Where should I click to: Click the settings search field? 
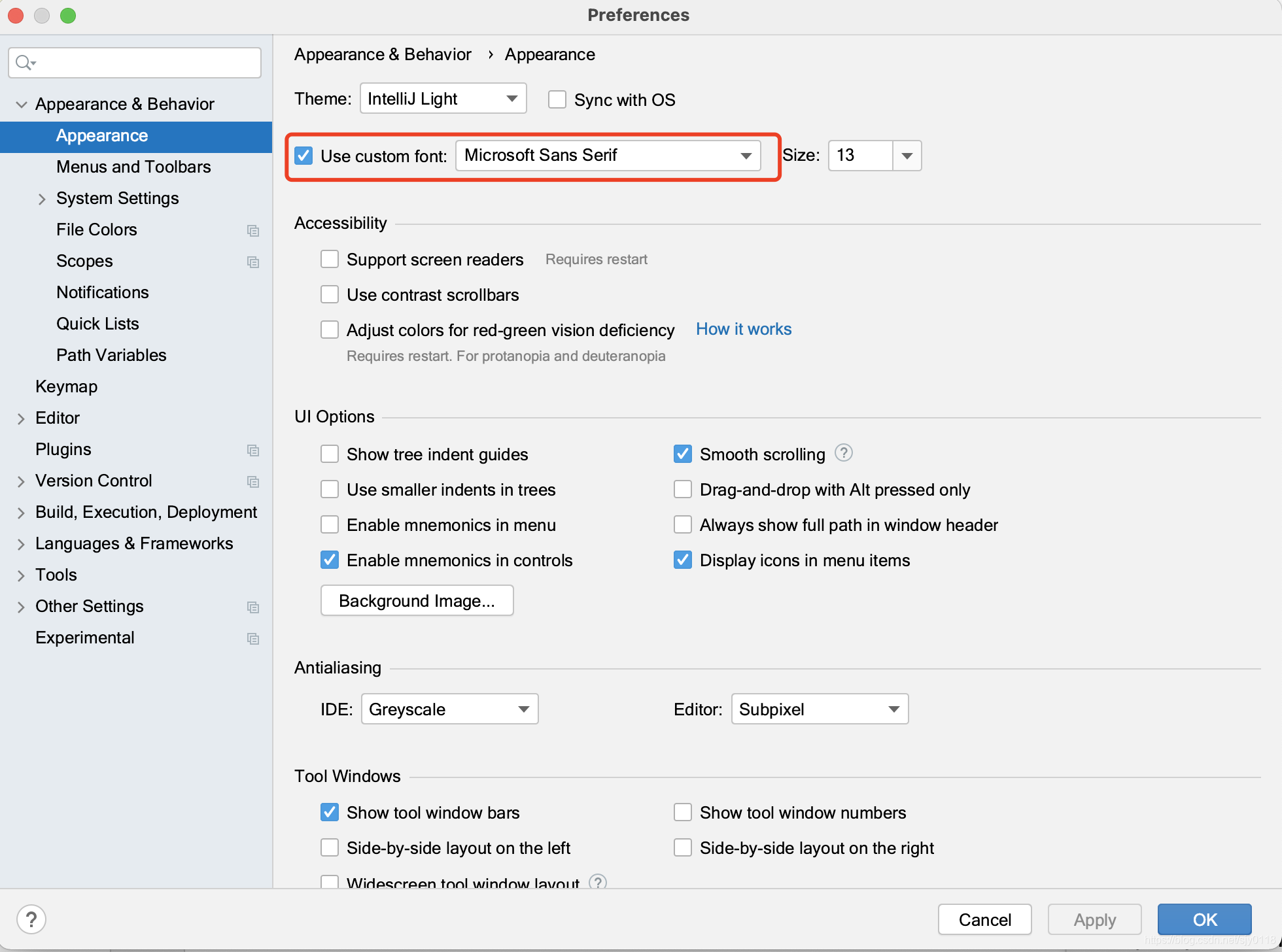pyautogui.click(x=135, y=63)
